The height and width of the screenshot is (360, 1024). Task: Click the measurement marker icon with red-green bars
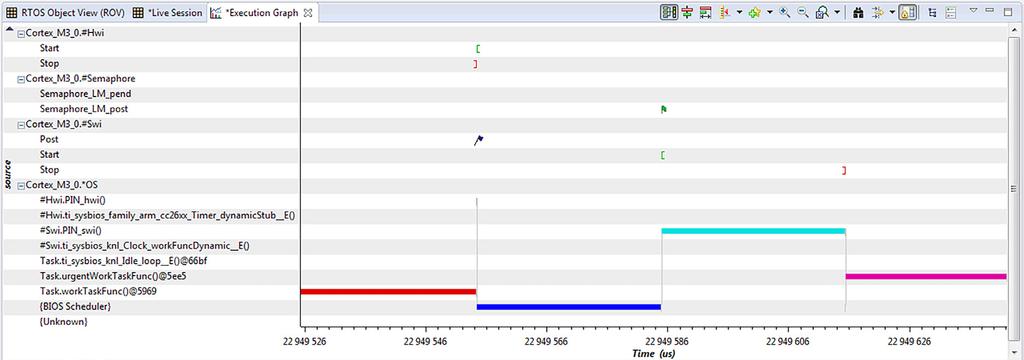coord(687,12)
